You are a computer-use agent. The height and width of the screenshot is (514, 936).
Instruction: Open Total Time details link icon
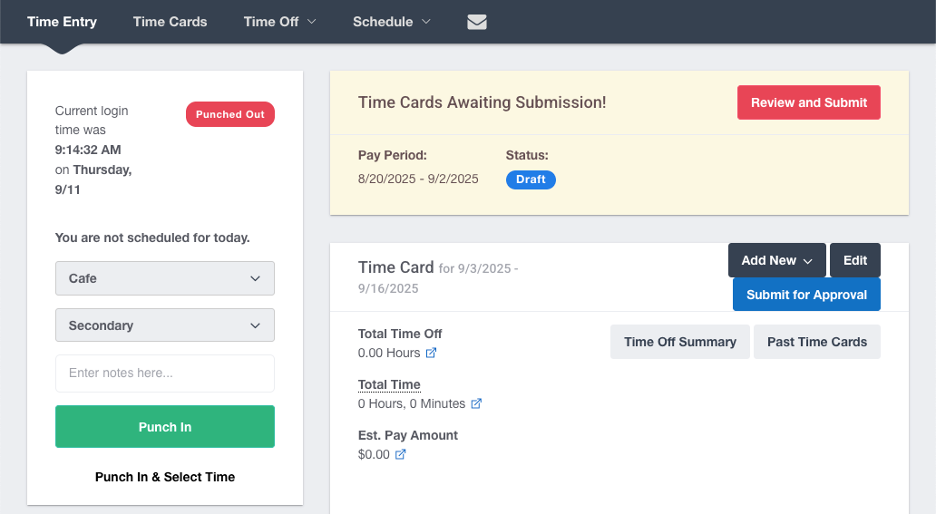[x=476, y=404]
